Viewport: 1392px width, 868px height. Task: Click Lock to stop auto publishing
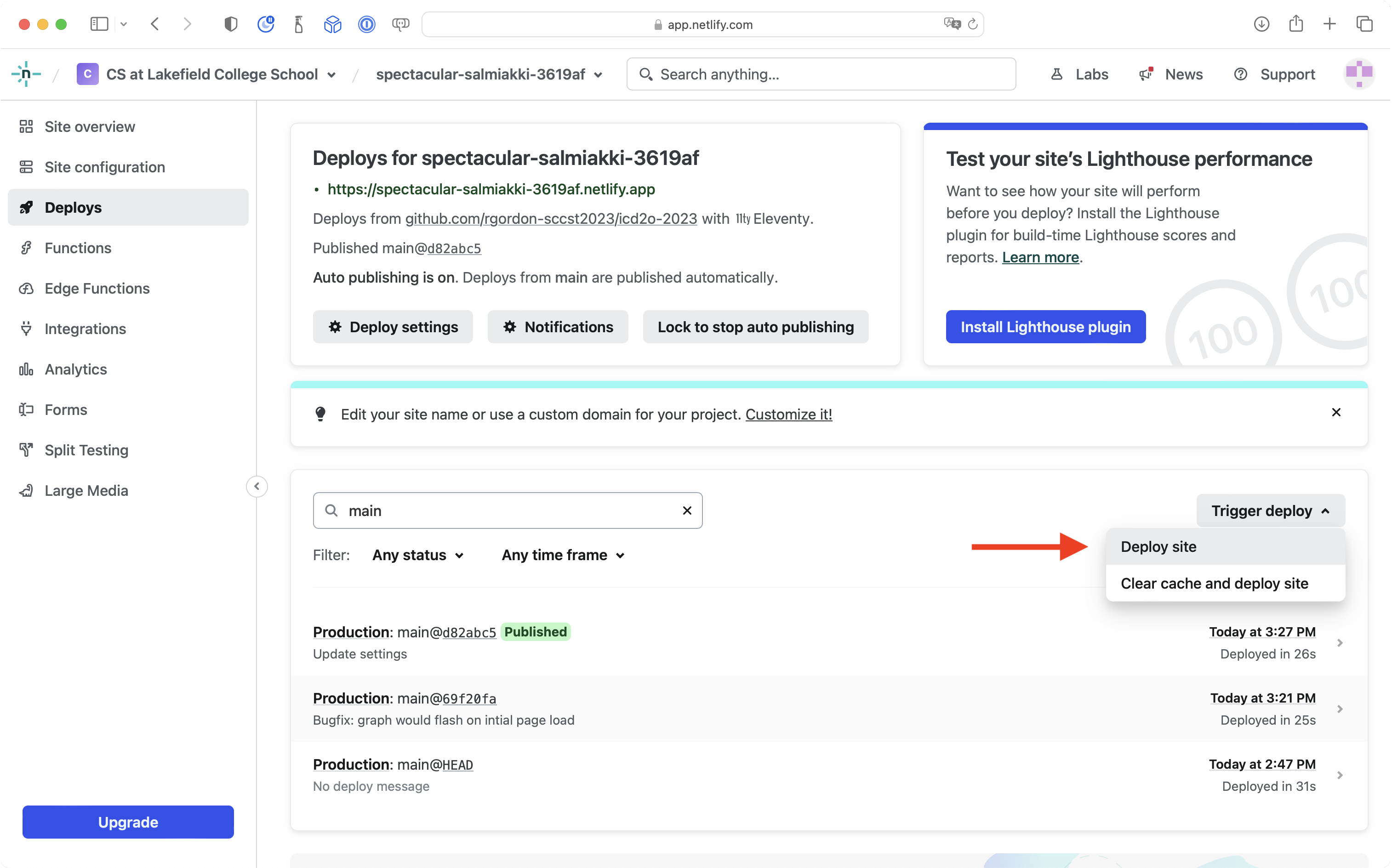(756, 327)
